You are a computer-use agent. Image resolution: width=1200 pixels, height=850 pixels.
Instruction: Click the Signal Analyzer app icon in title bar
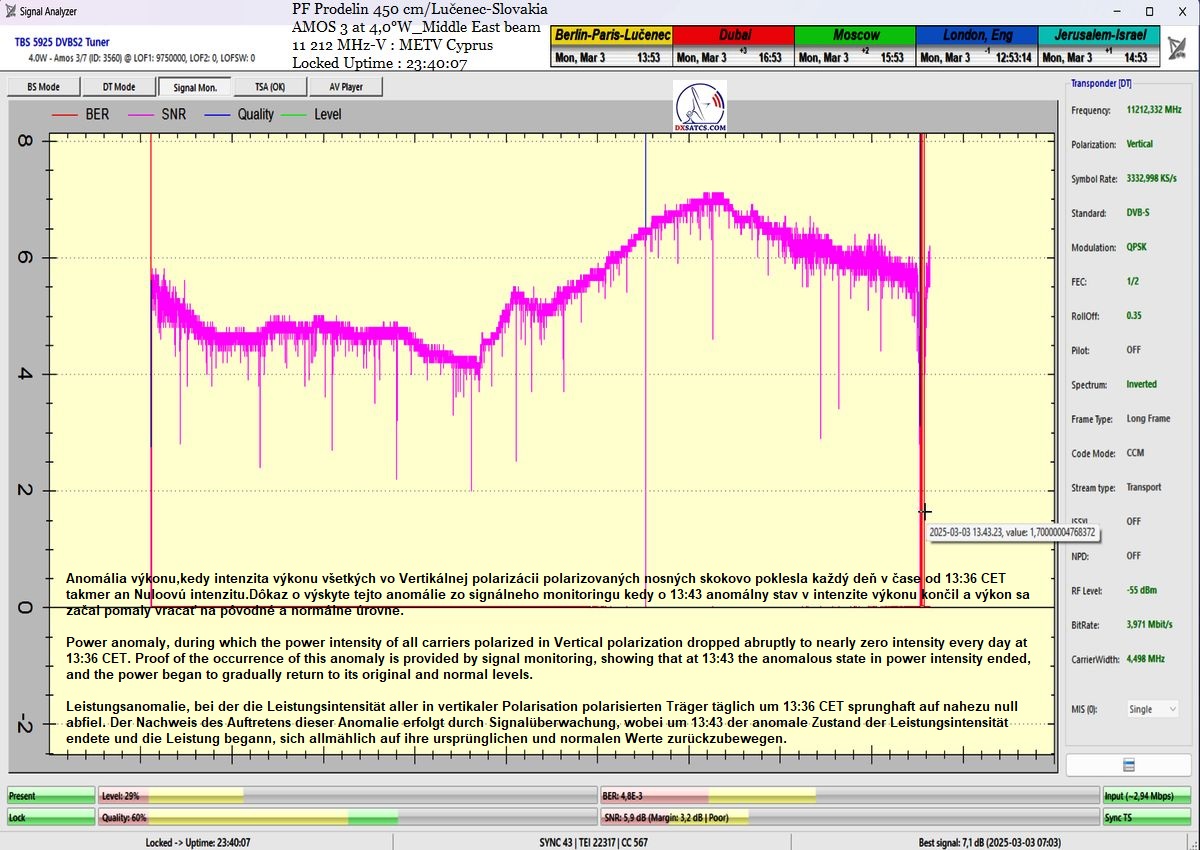click(x=10, y=11)
